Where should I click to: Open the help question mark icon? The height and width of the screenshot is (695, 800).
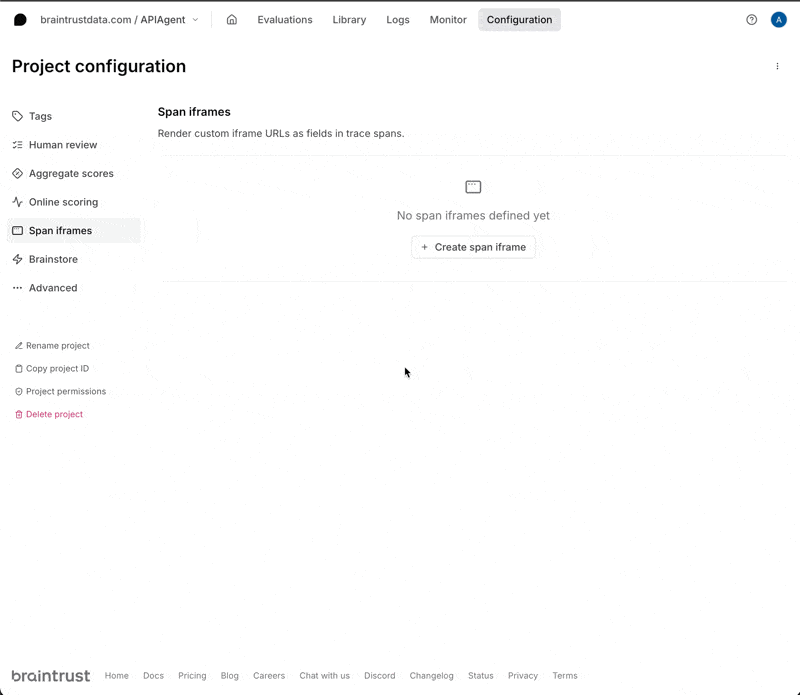coord(752,20)
